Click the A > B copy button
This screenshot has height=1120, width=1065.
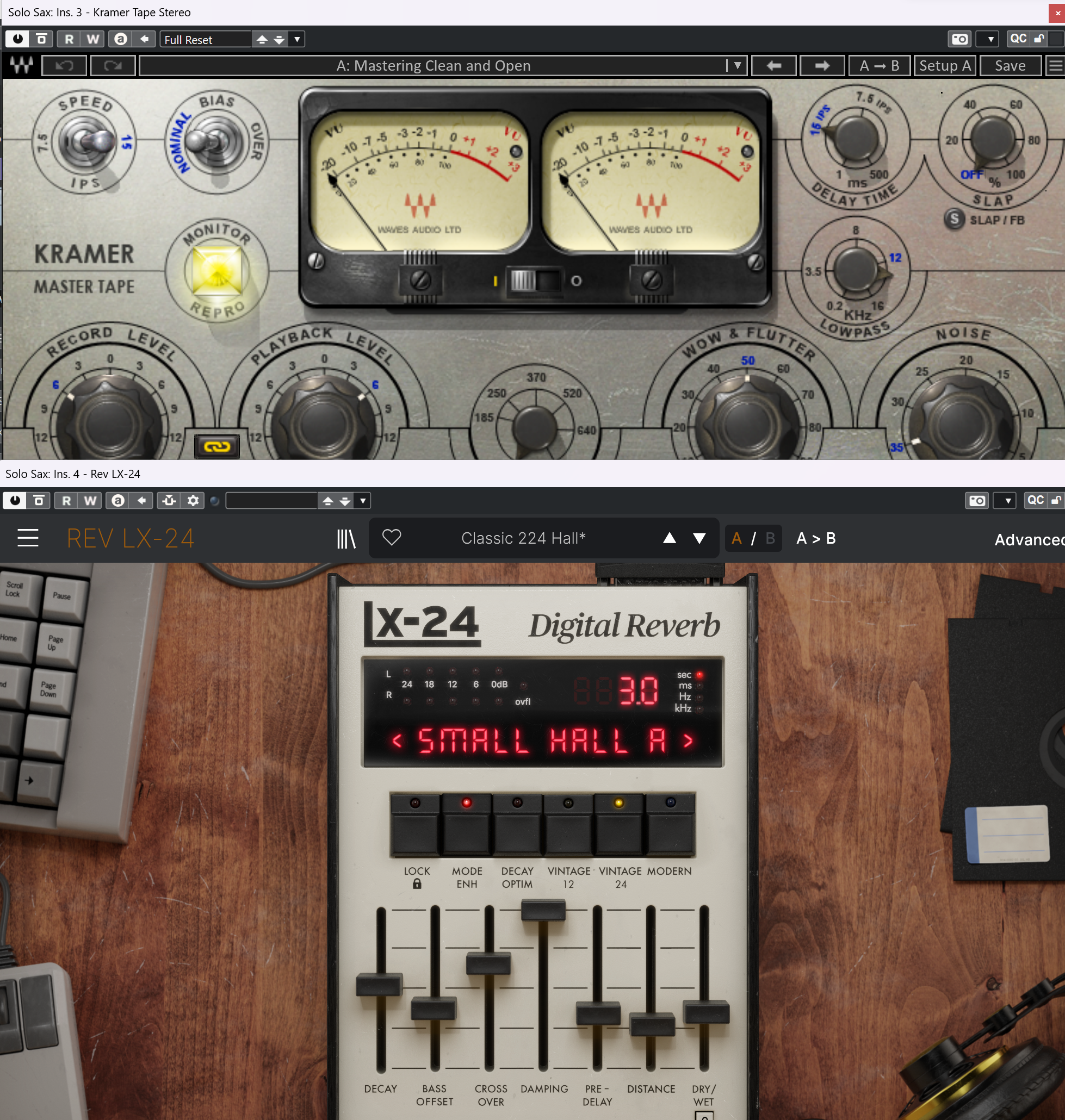pyautogui.click(x=815, y=538)
